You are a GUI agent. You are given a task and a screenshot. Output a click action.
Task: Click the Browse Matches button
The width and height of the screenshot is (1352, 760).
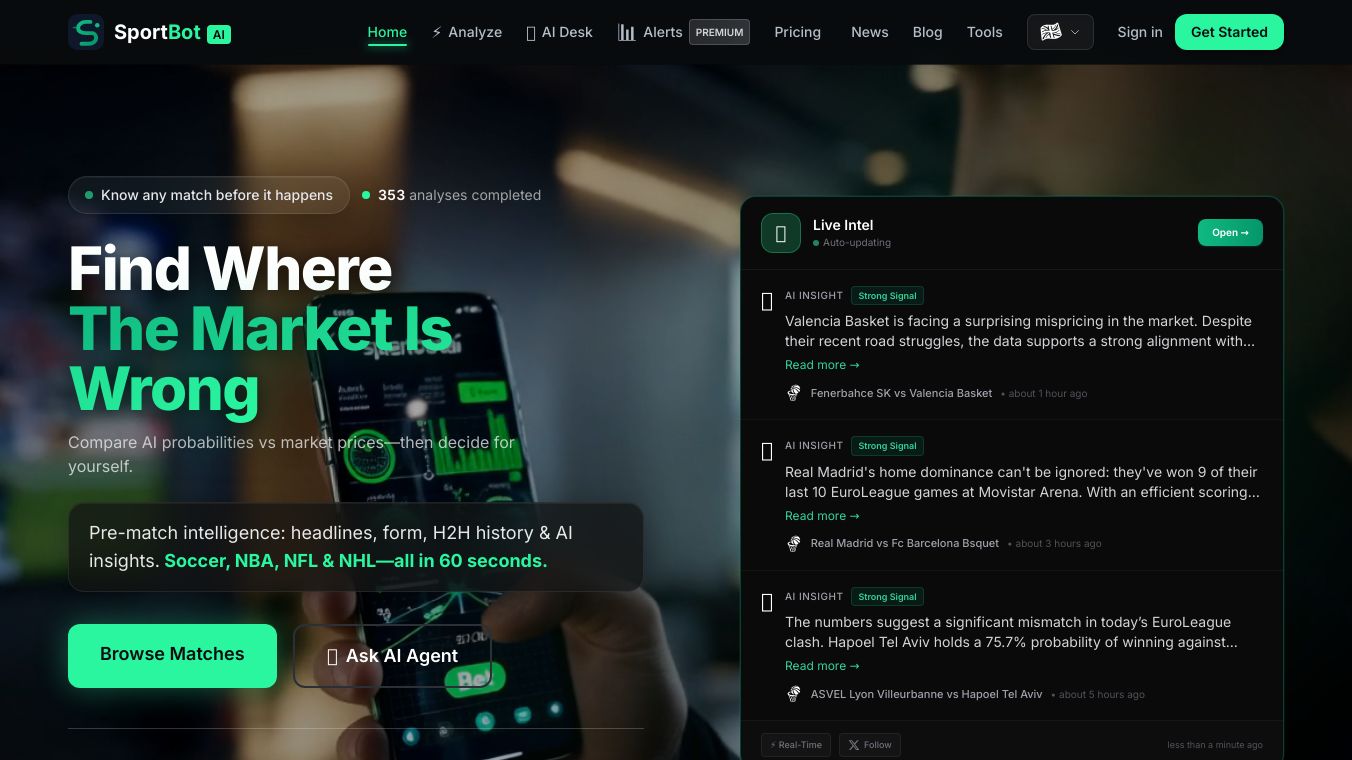click(172, 656)
